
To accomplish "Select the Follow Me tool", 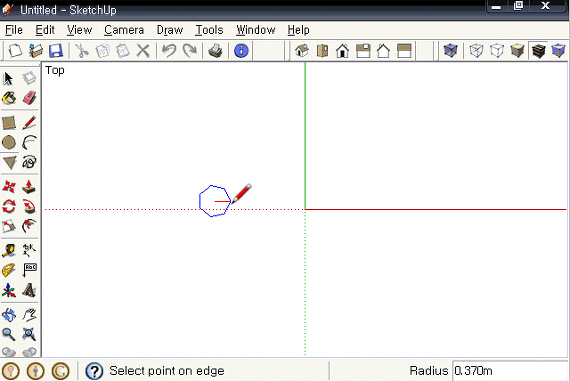I will (x=29, y=206).
